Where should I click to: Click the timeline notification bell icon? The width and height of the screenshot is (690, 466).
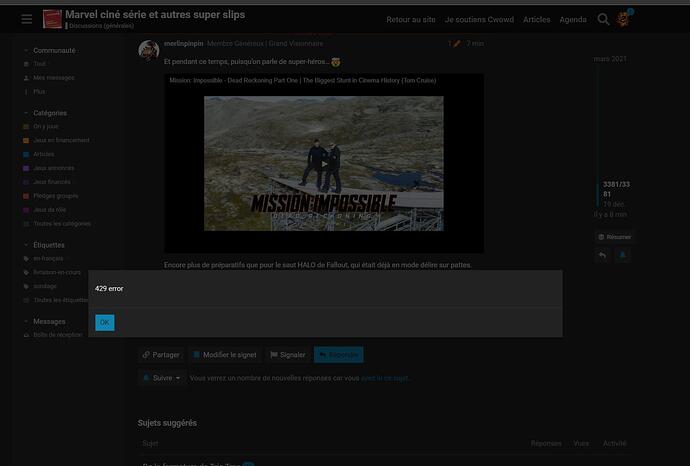coord(622,255)
